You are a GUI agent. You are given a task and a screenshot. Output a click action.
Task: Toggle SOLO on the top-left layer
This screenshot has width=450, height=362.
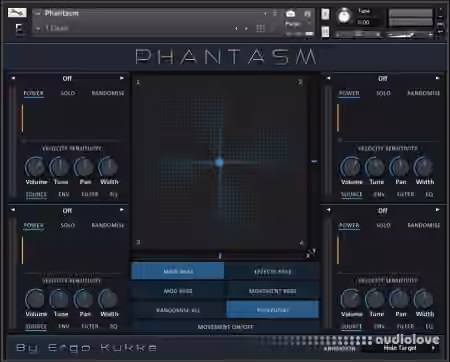coord(68,93)
